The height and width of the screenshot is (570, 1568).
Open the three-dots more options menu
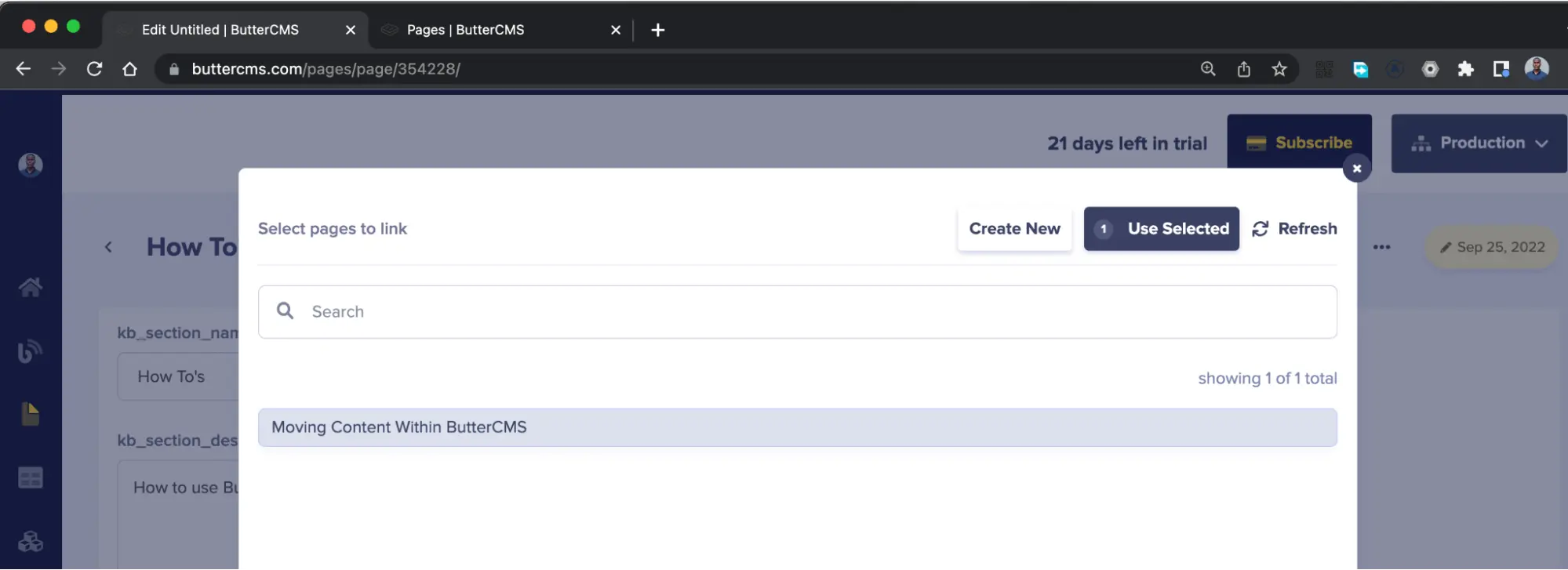pyautogui.click(x=1381, y=247)
